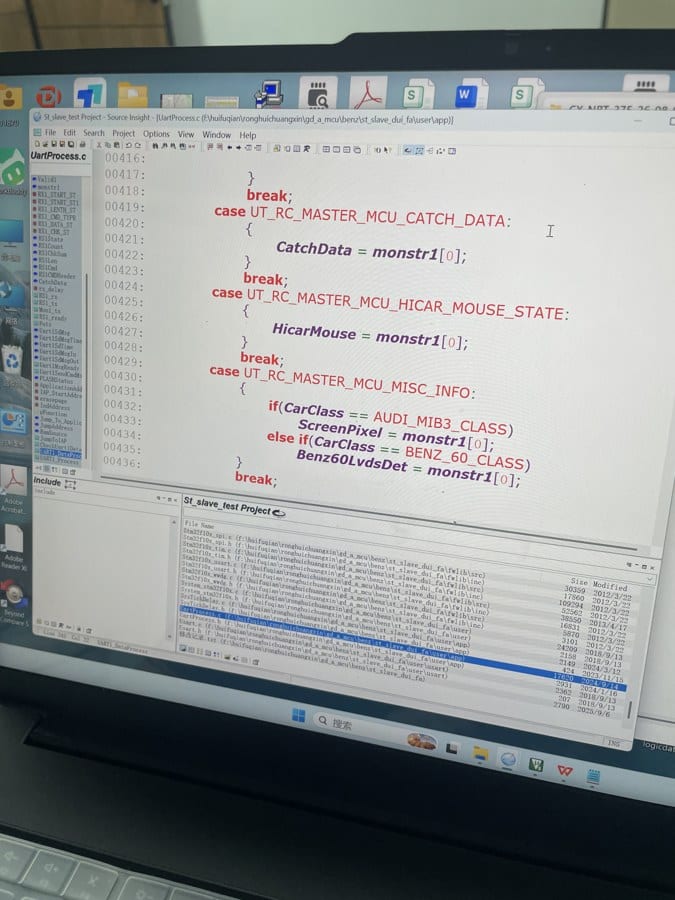This screenshot has height=900, width=675.
Task: Click the sort icon under symbol list
Action: click(x=53, y=469)
